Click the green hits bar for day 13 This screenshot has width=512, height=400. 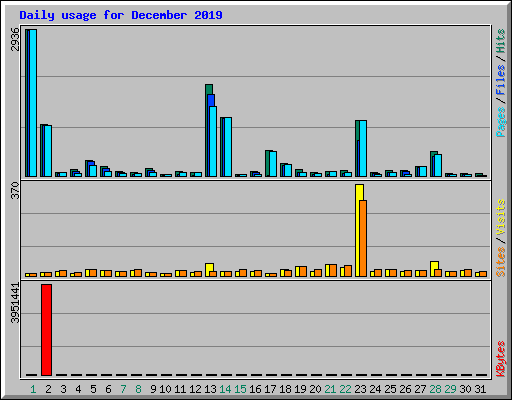click(x=209, y=89)
